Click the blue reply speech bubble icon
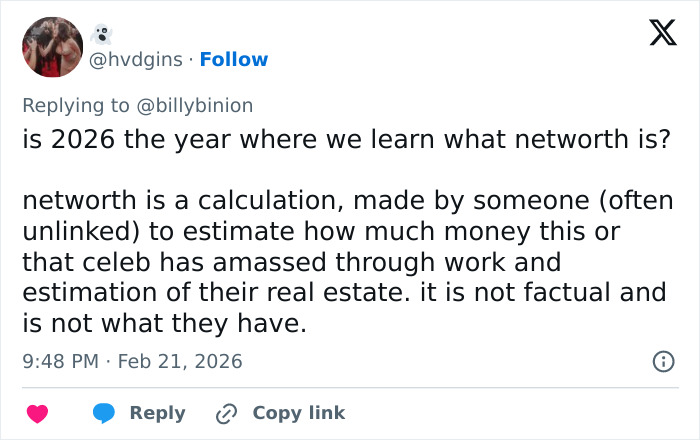Viewport: 700px width, 440px height. pyautogui.click(x=105, y=413)
